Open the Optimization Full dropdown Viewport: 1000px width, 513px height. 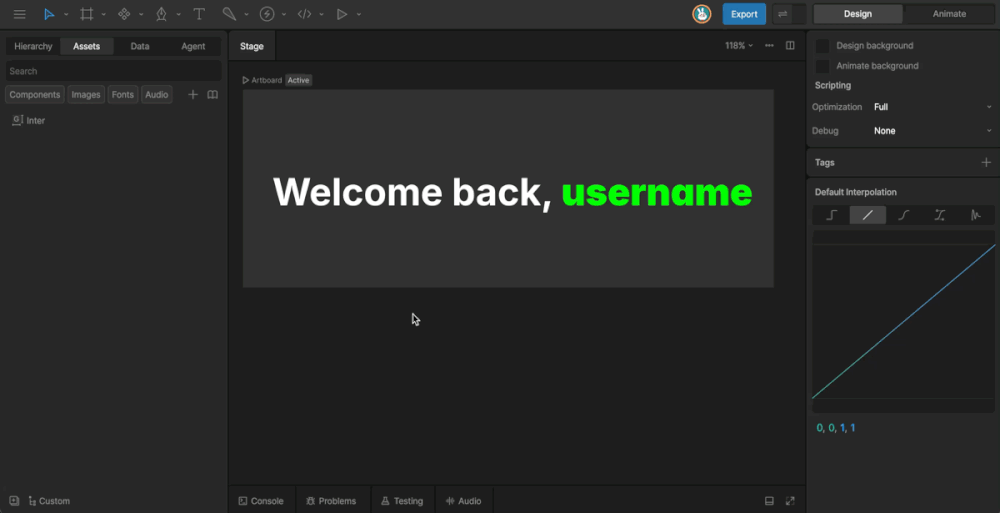932,107
